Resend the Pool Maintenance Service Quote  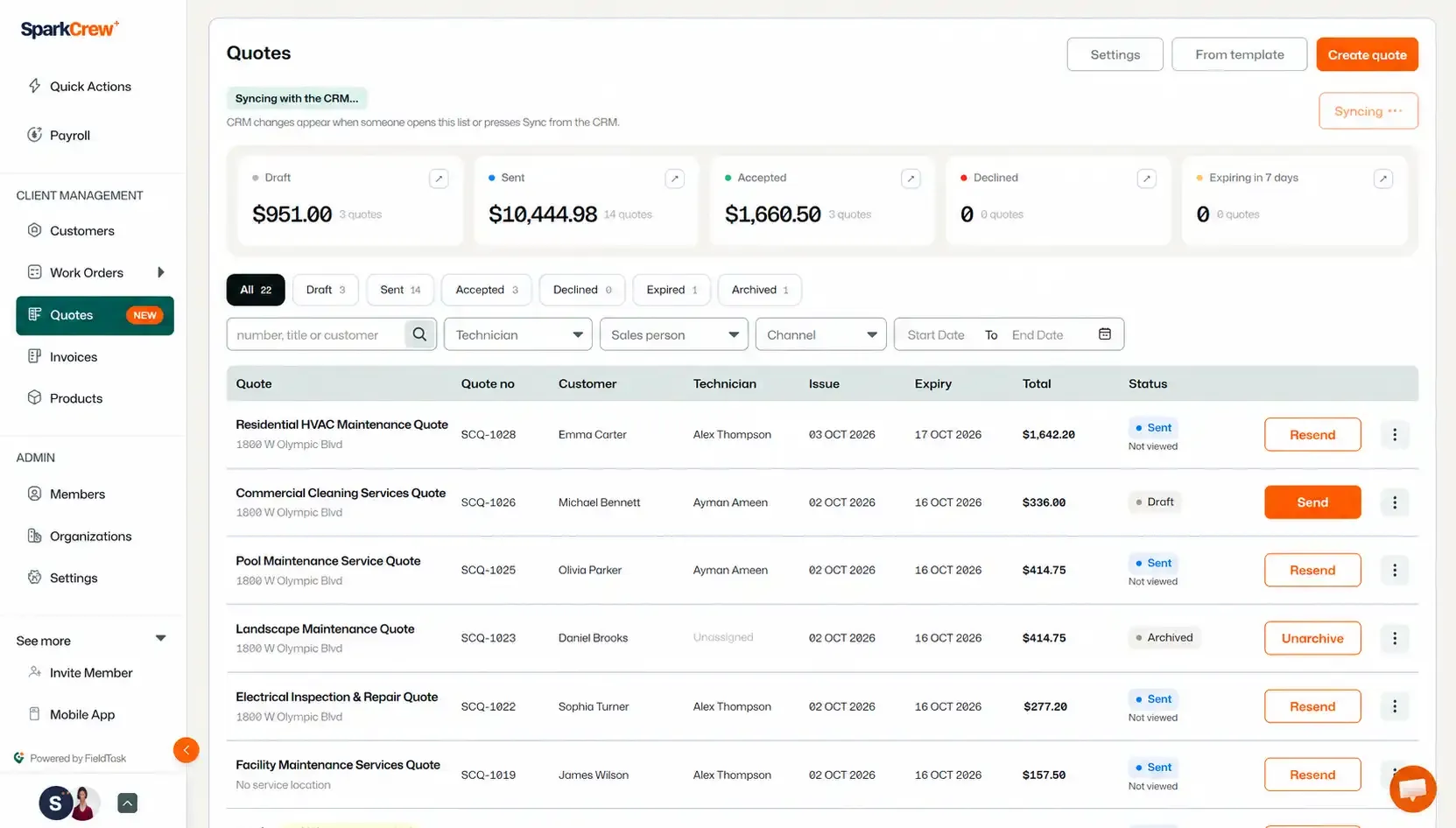(1312, 570)
